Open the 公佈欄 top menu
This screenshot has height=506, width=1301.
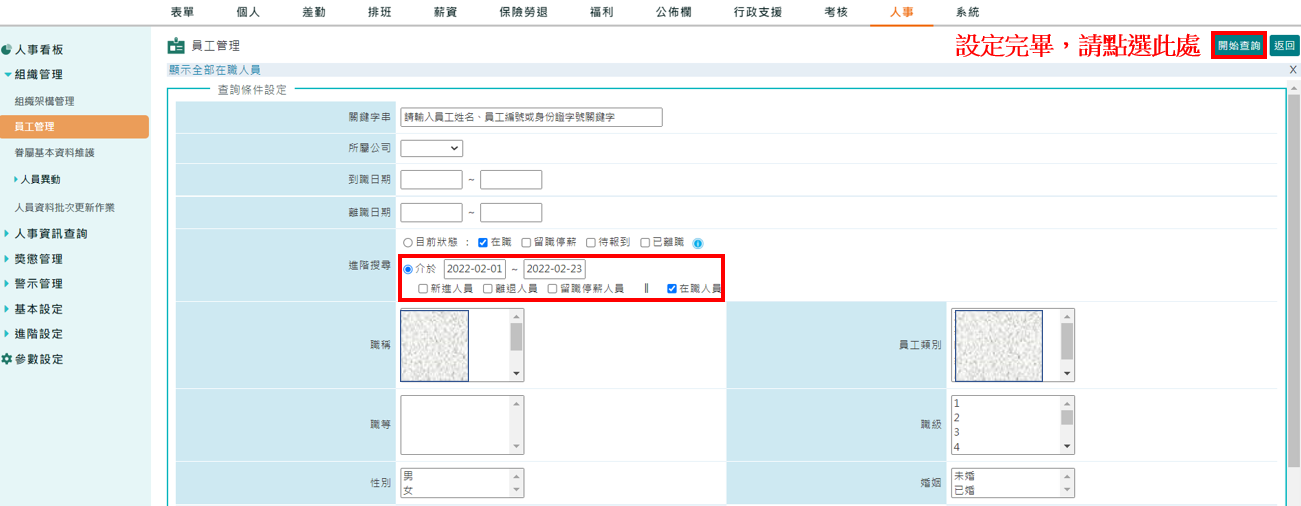point(673,12)
